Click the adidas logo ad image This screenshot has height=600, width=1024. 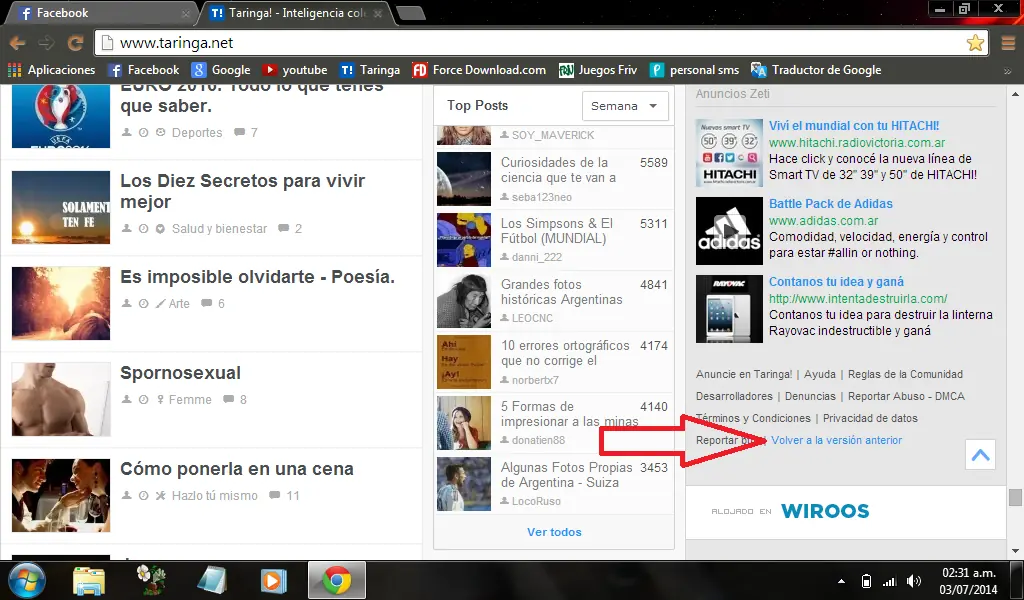[729, 231]
